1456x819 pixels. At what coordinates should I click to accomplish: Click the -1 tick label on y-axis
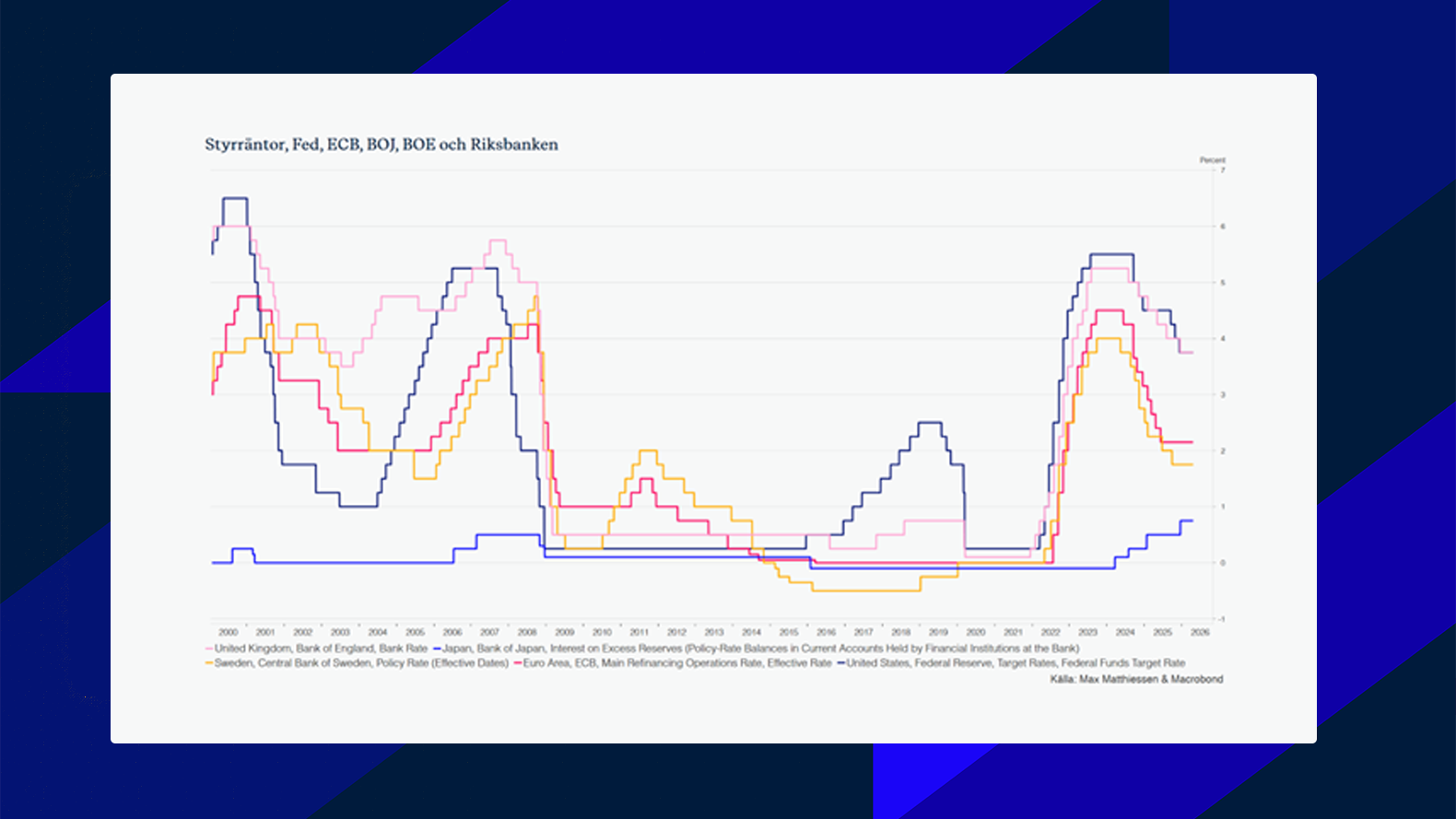click(1222, 619)
